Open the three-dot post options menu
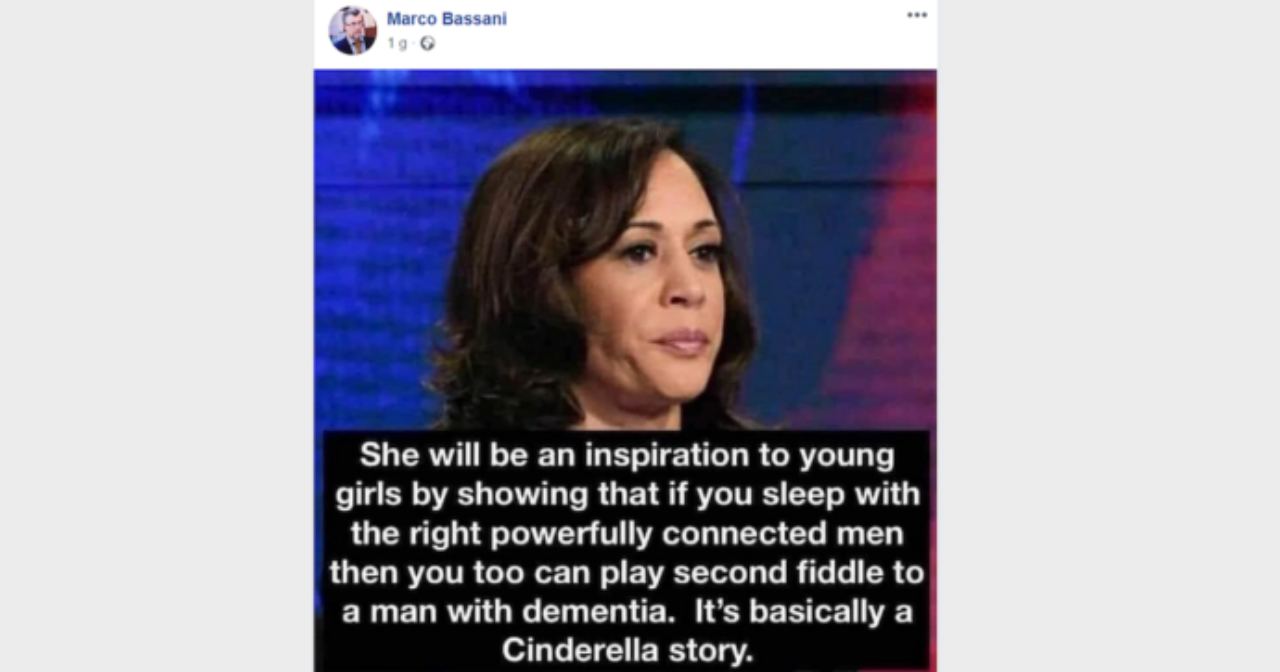 tap(917, 15)
